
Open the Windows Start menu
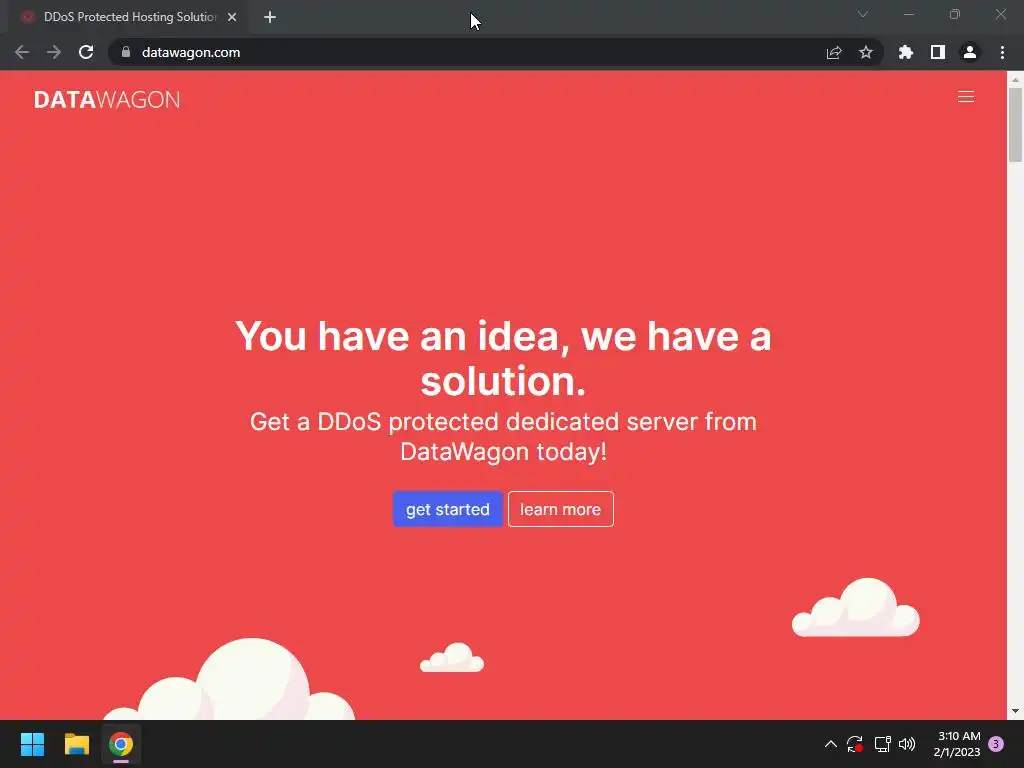[32, 744]
